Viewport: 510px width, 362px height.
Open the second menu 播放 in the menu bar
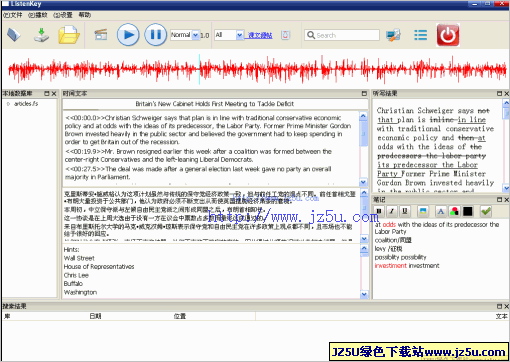click(x=38, y=15)
